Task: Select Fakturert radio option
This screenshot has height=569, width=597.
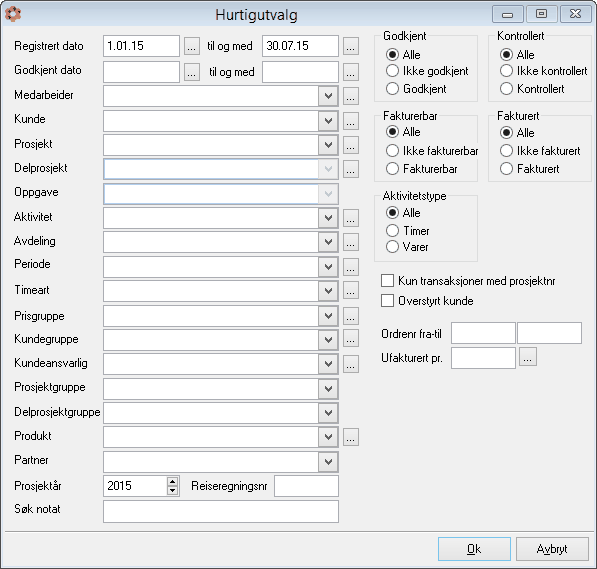Action: (x=530, y=169)
